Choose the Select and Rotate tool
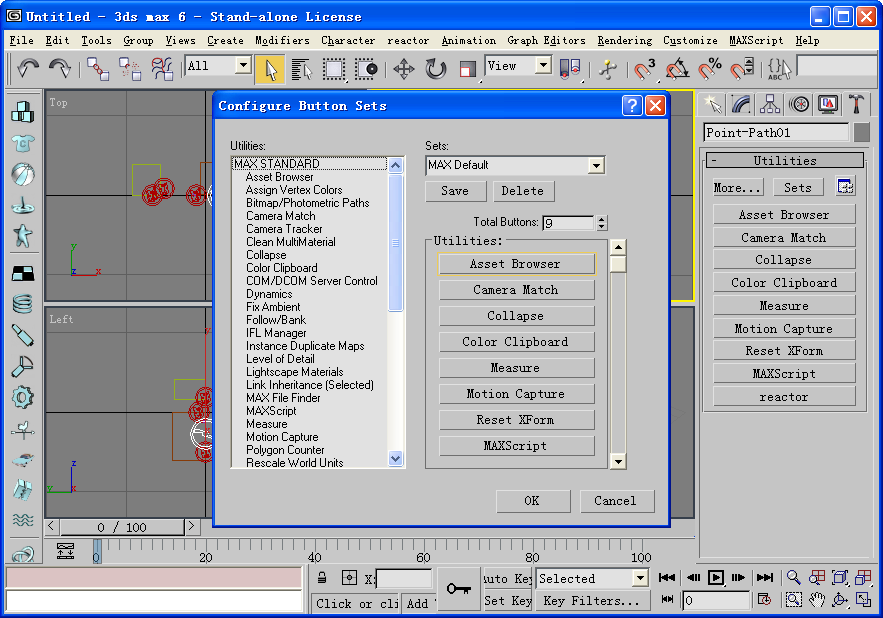 (x=435, y=69)
